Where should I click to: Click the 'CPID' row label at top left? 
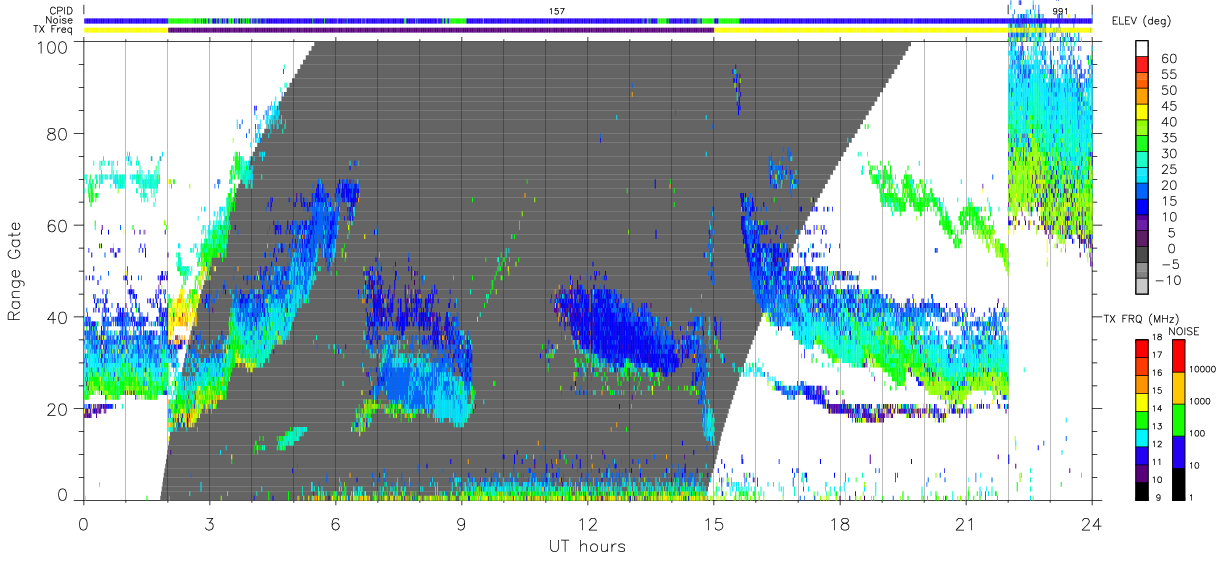pos(62,10)
